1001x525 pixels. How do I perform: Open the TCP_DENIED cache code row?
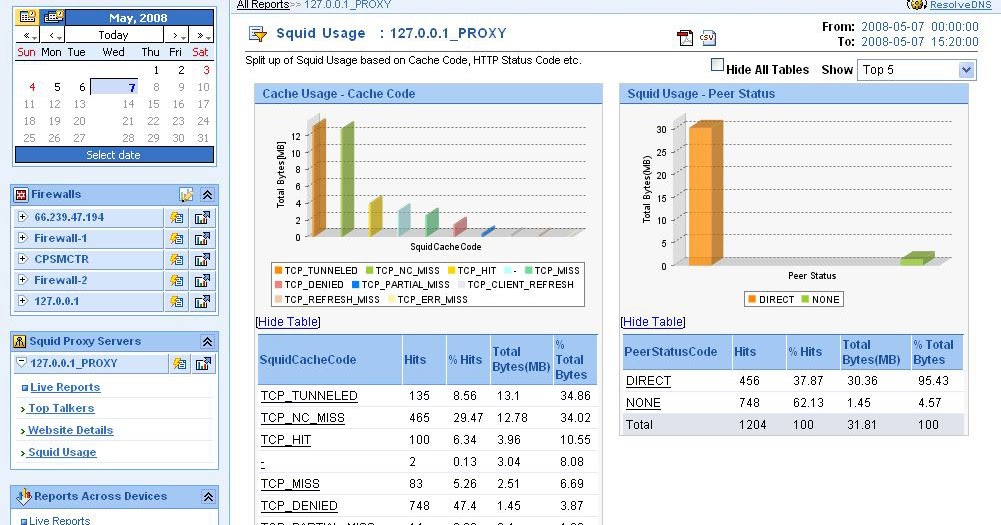[299, 506]
